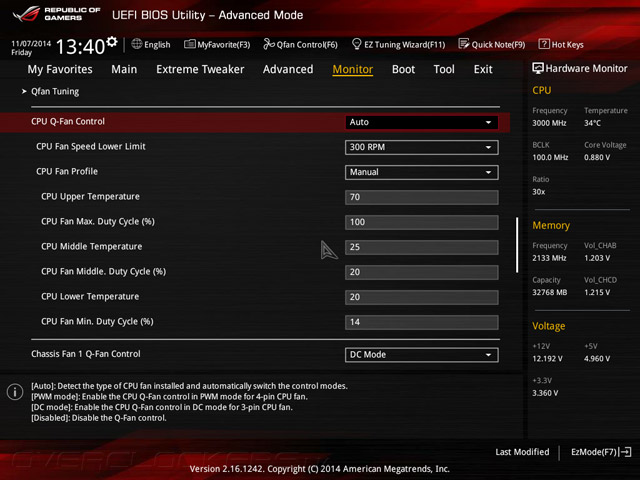Open CPU Fan Profile Manual dropdown
This screenshot has height=480, width=640.
click(x=422, y=172)
